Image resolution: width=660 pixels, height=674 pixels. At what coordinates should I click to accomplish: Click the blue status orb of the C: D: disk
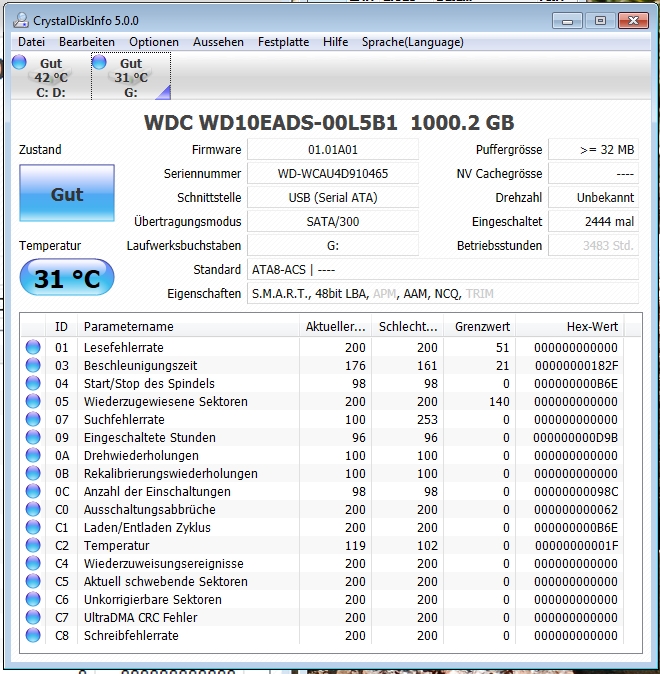point(19,62)
